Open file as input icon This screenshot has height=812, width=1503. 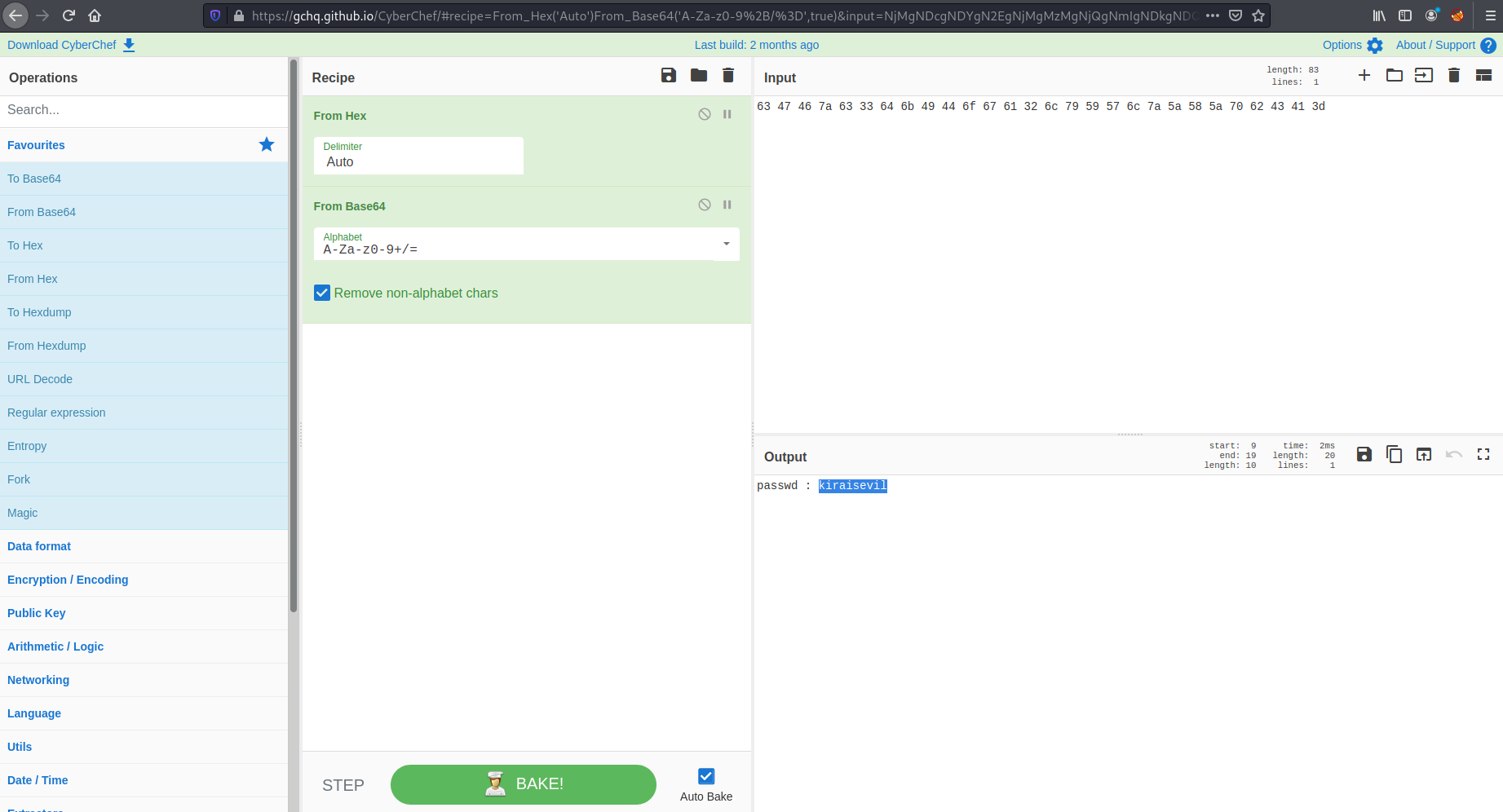(1424, 76)
